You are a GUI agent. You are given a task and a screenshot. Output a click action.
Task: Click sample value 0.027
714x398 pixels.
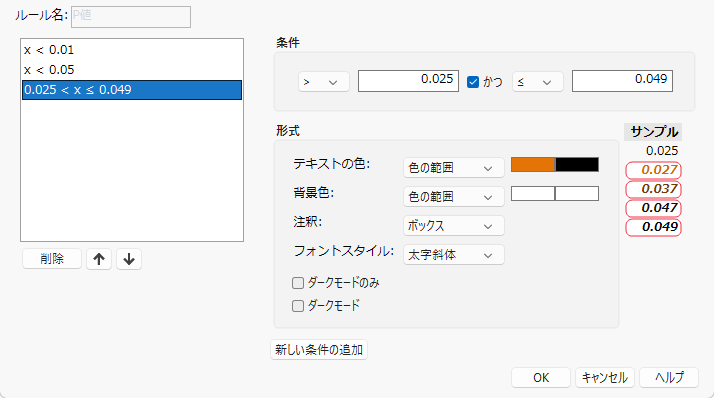(653, 170)
